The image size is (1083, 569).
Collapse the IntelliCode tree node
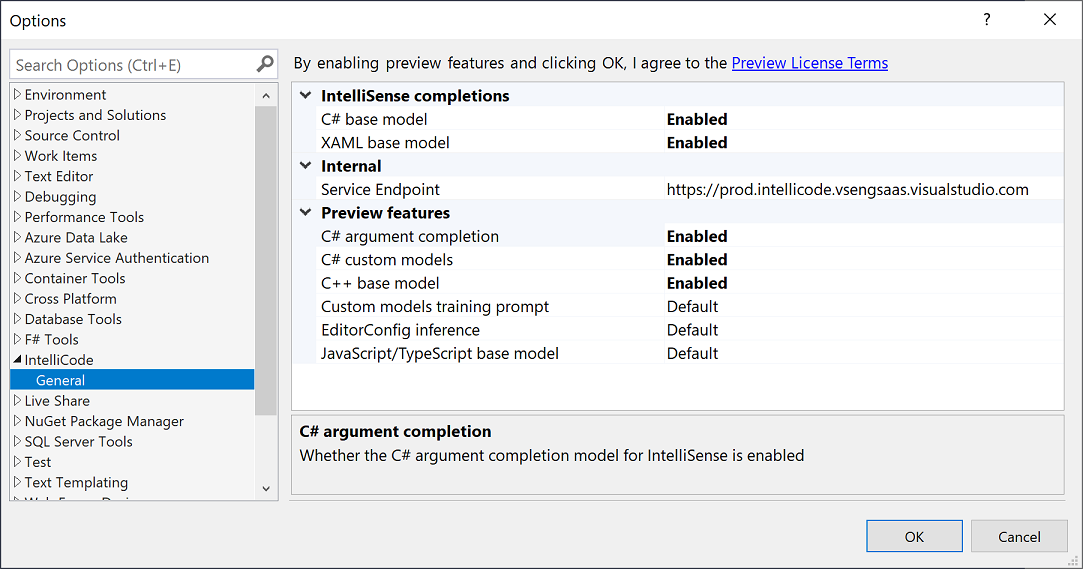[17, 360]
